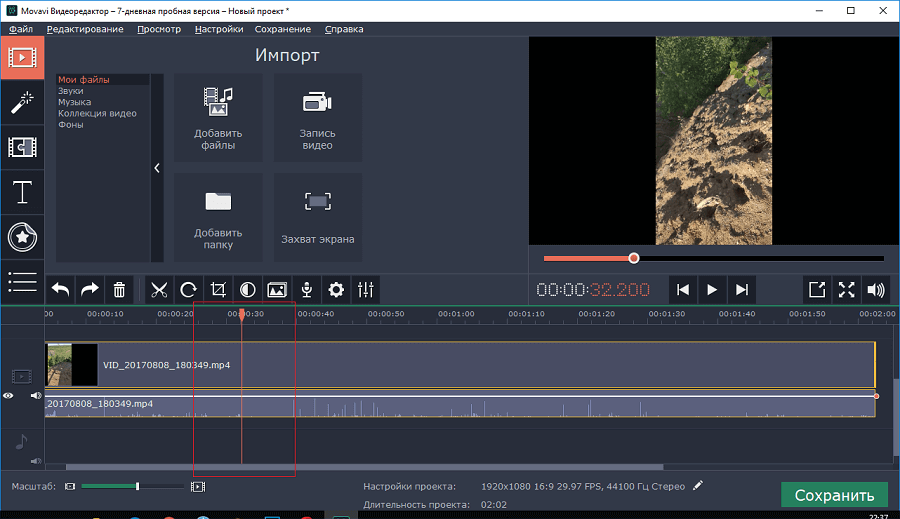The width and height of the screenshot is (900, 519).
Task: Open the Transitions tab in sidebar
Action: (22, 147)
